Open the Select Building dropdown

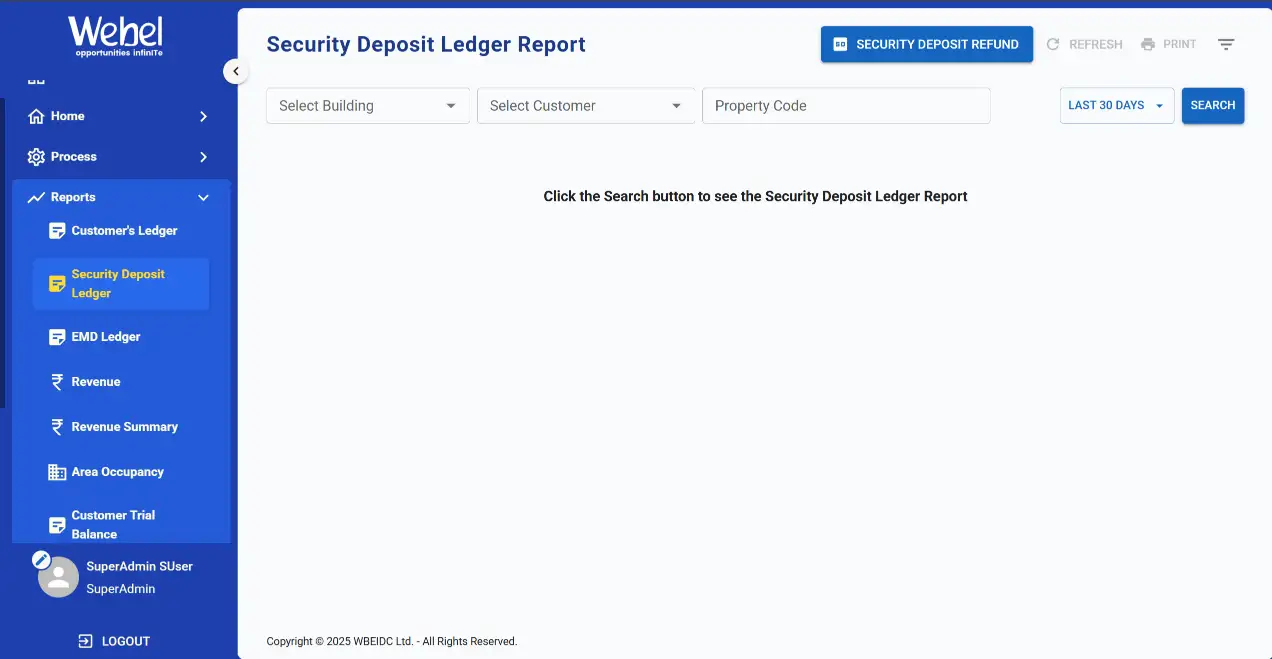367,106
